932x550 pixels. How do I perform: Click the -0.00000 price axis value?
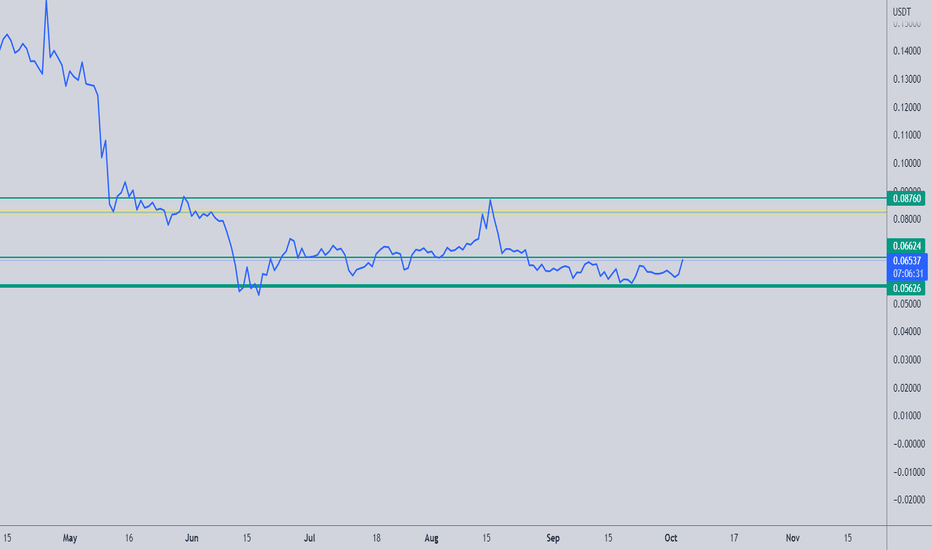[x=908, y=444]
